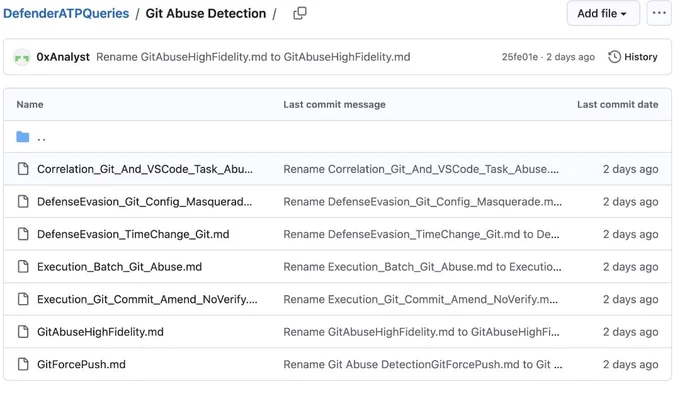Screen dimensions: 680x394
Task: Click the Git Abuse Detection breadcrumb
Action: pos(206,13)
